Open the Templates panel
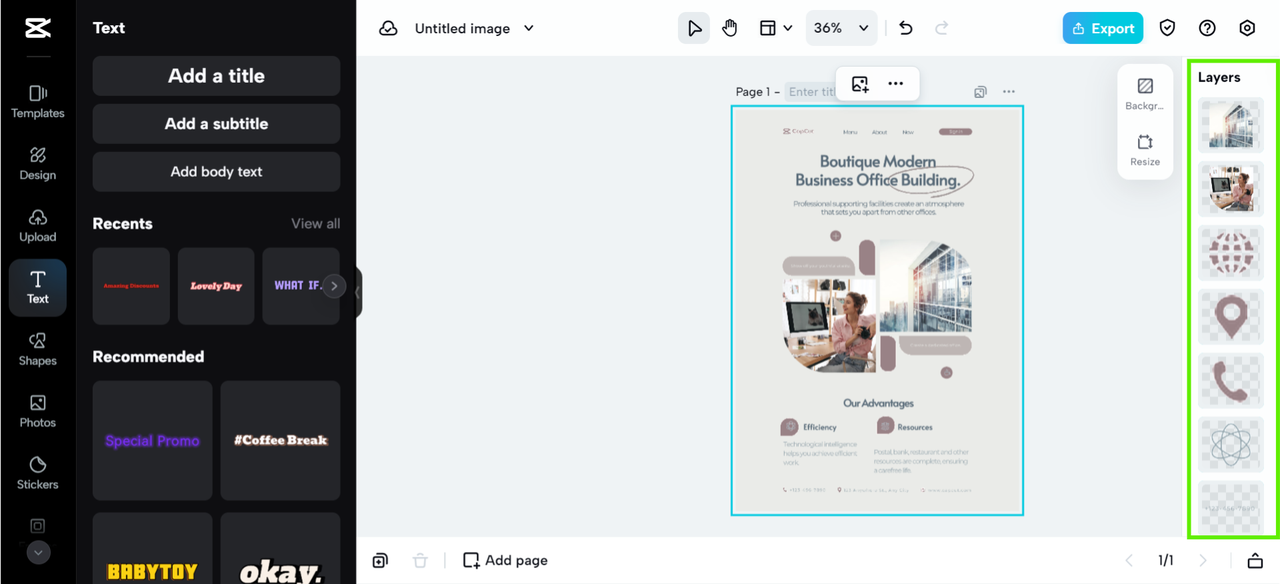Screen dimensions: 1280x584 tap(38, 102)
